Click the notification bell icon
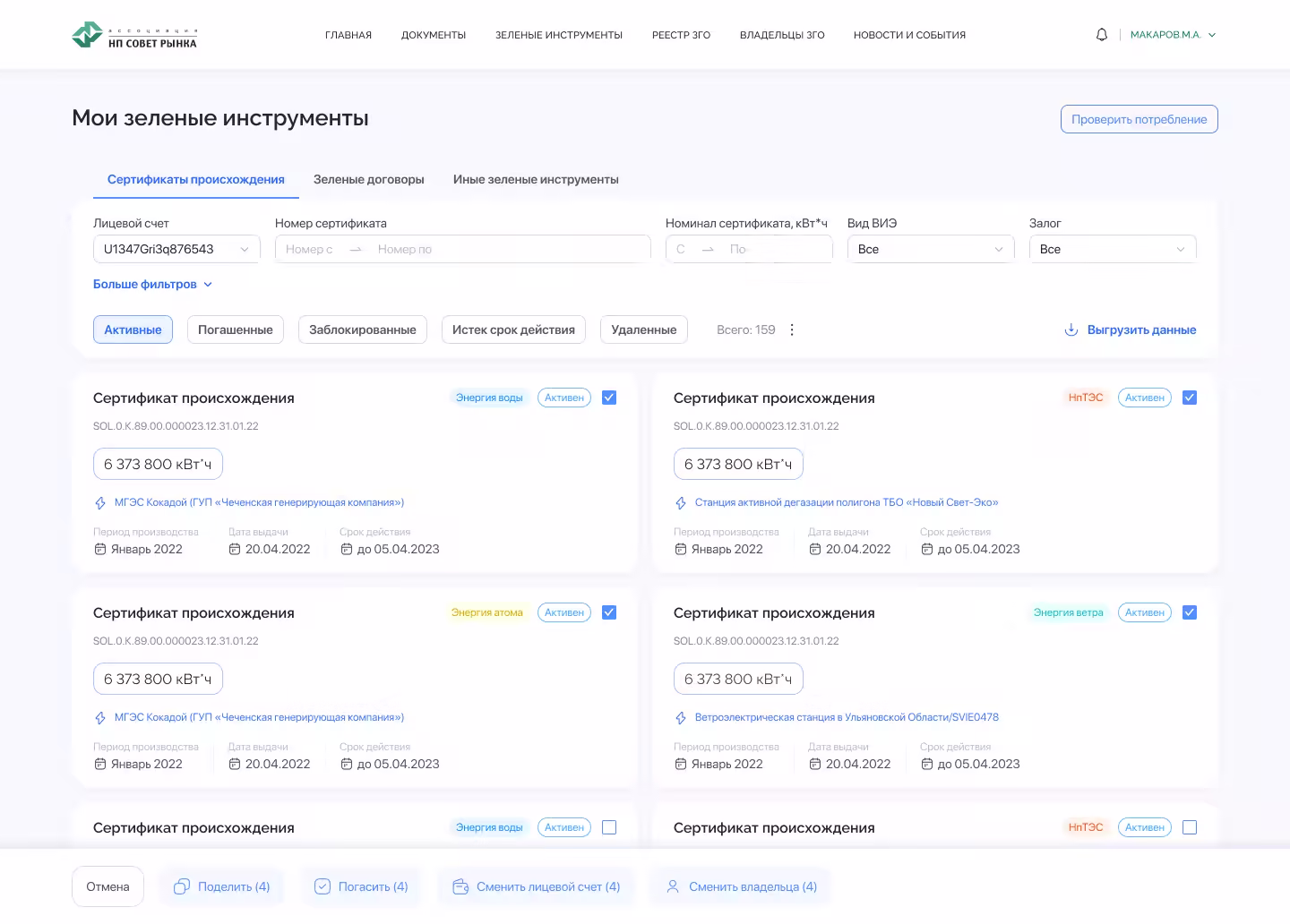The height and width of the screenshot is (924, 1290). click(1102, 35)
